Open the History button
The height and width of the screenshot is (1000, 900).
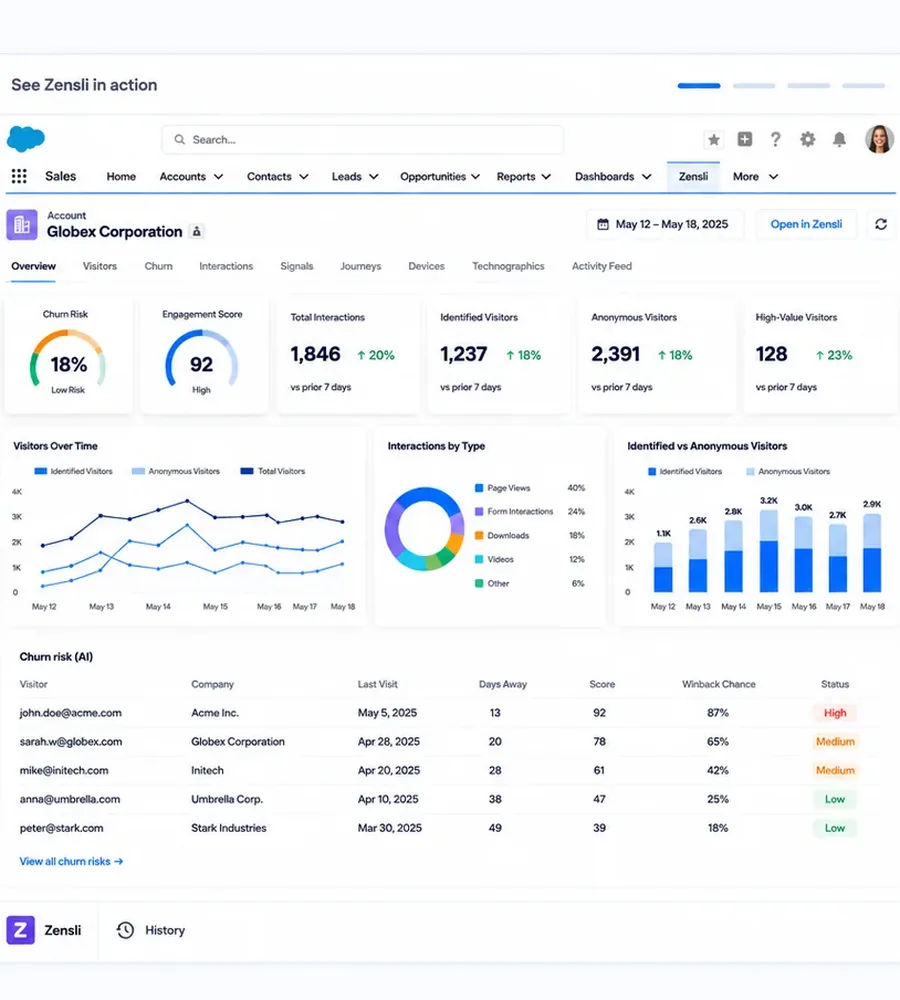tap(151, 930)
